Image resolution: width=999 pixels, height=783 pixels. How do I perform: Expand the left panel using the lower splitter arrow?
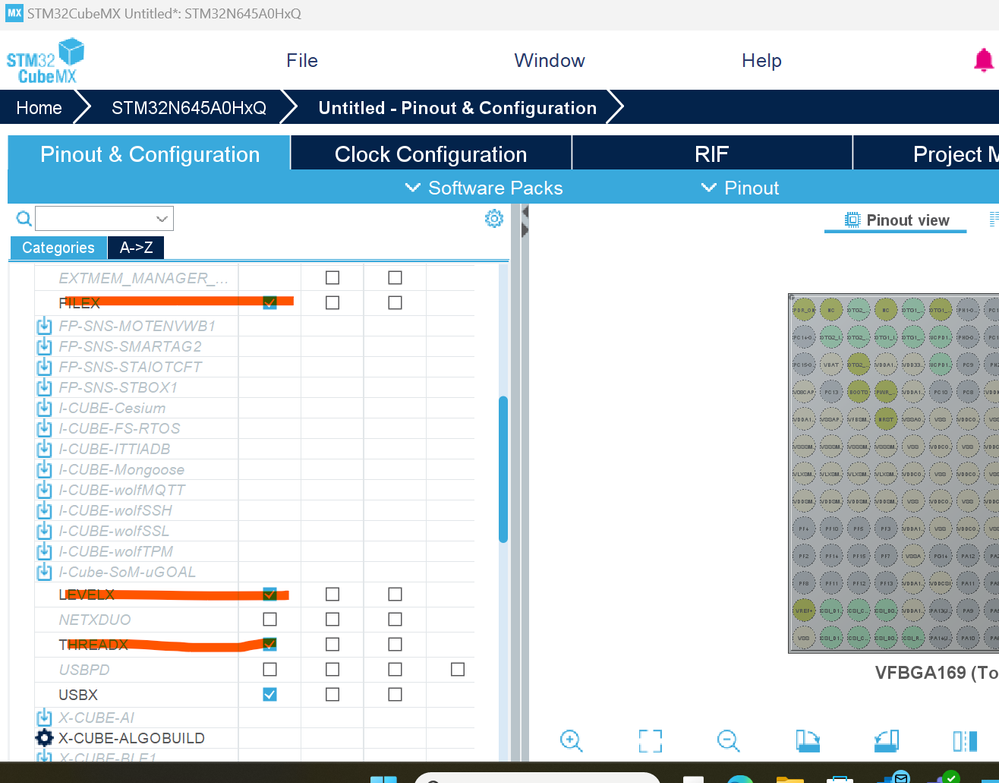click(x=524, y=230)
